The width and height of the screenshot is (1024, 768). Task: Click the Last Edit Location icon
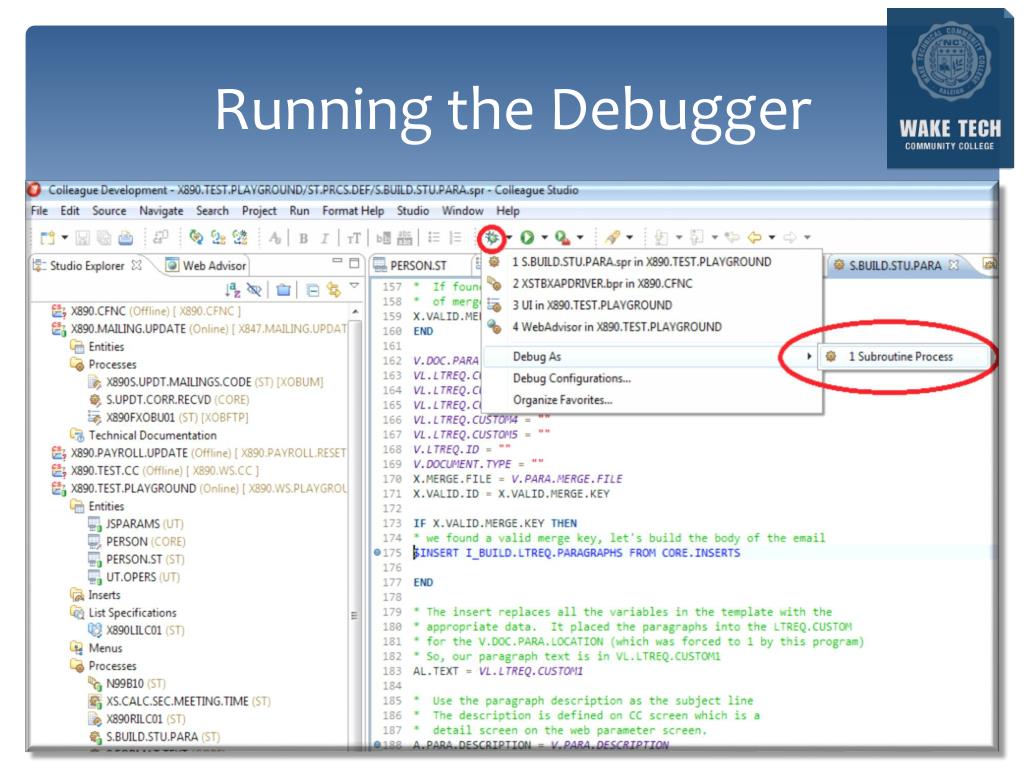coord(732,238)
